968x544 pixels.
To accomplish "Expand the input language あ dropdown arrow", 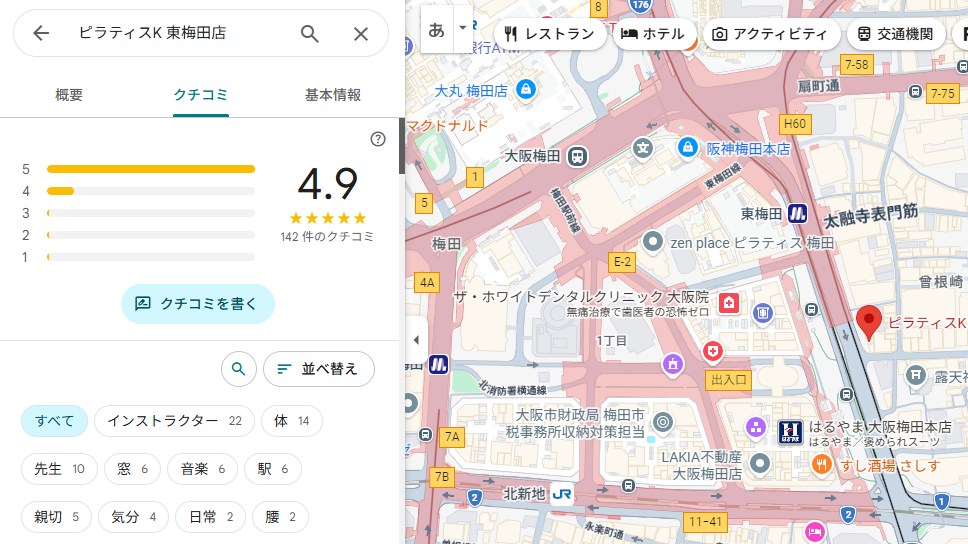I will click(x=462, y=29).
